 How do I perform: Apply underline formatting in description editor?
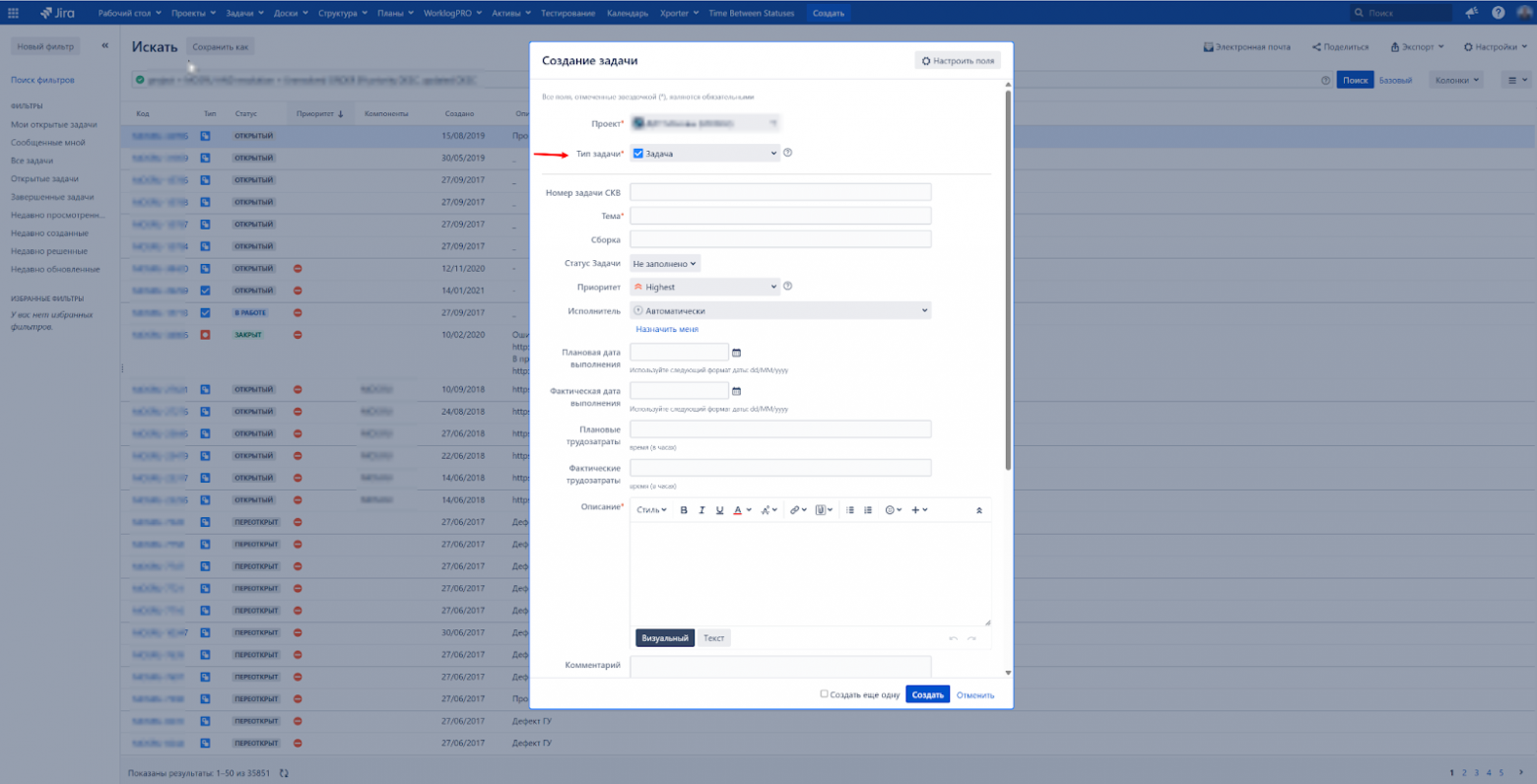[x=720, y=509]
